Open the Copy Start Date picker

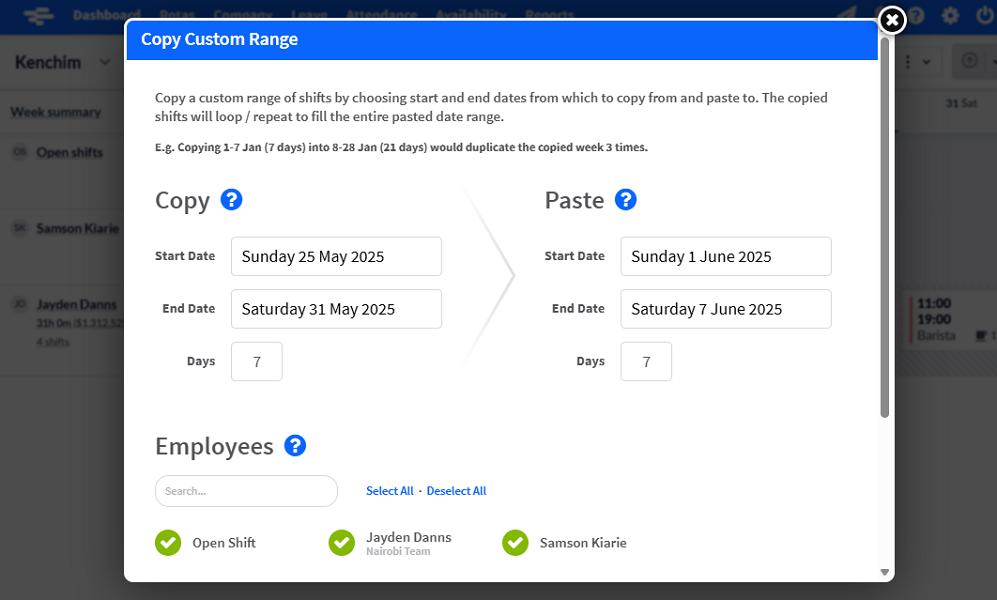336,256
